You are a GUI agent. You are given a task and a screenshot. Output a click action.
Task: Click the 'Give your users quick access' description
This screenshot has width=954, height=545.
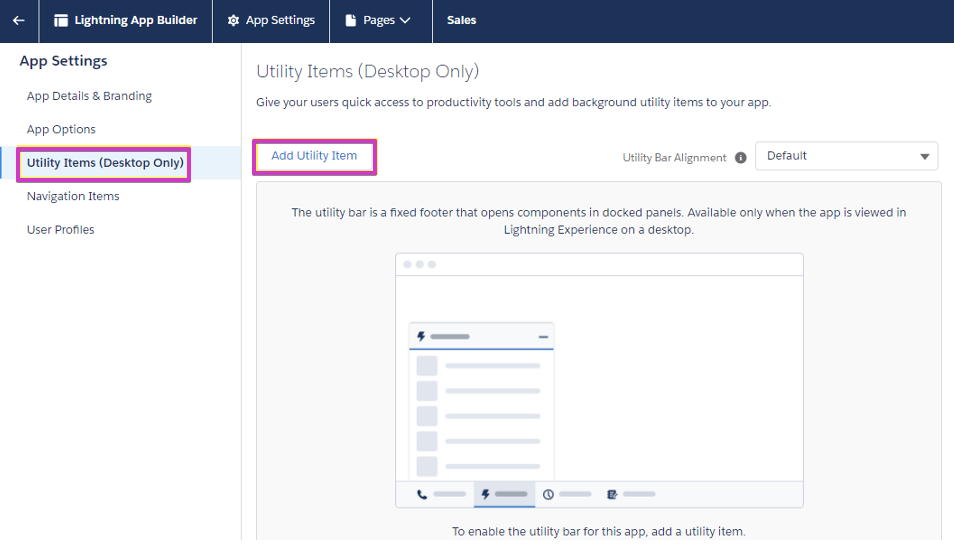[514, 102]
